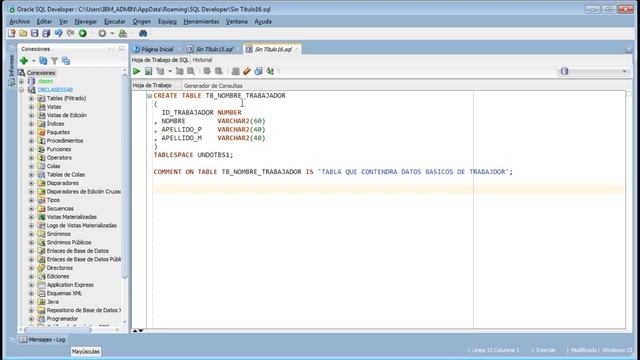This screenshot has width=640, height=360.
Task: Click the SQL History icon in worksheet toolbar
Action: (258, 71)
